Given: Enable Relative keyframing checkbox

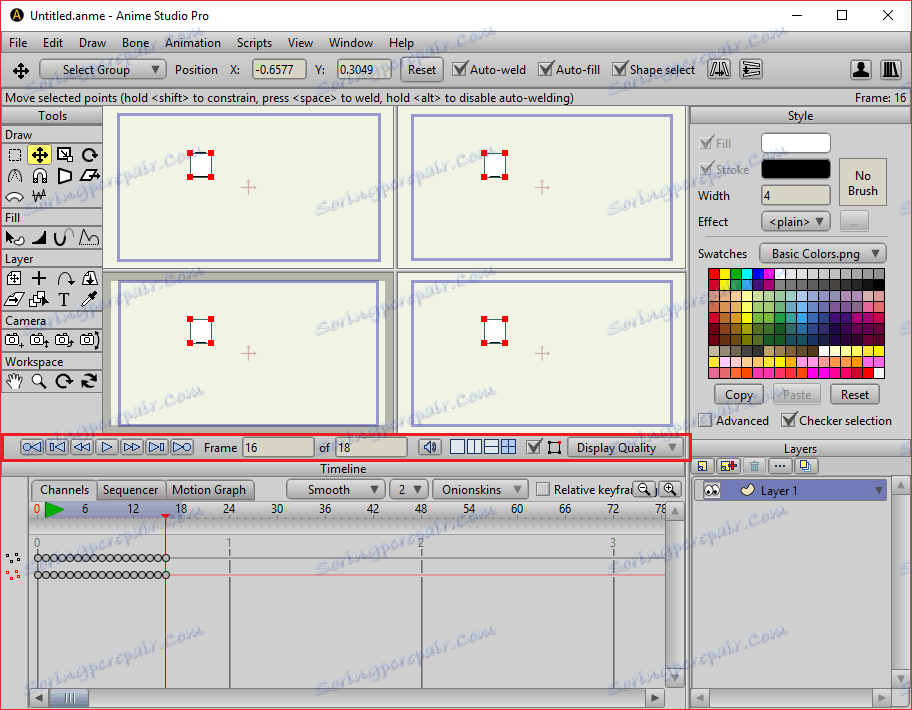Looking at the screenshot, I should pyautogui.click(x=543, y=490).
